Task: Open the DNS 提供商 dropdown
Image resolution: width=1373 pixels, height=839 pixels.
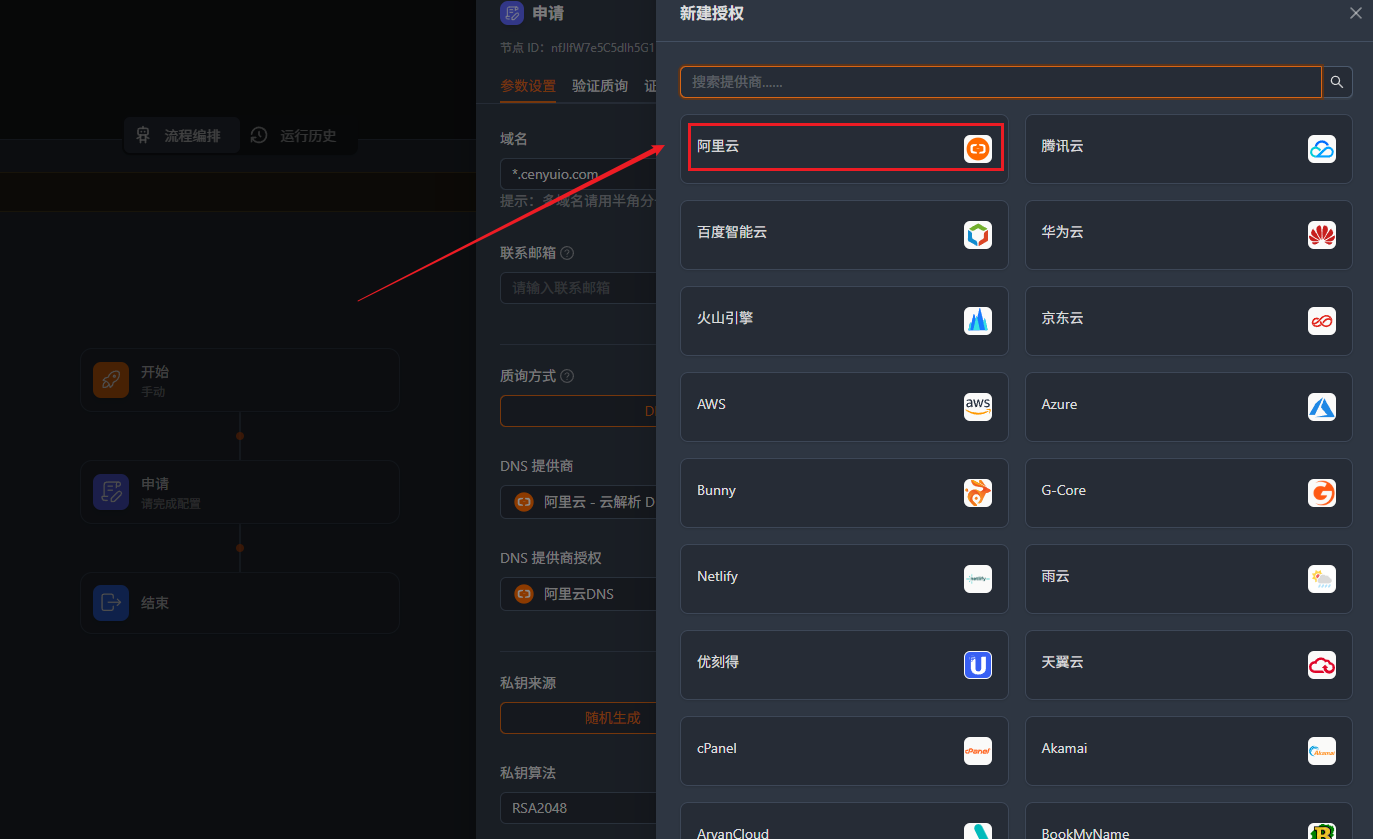Action: pos(580,502)
